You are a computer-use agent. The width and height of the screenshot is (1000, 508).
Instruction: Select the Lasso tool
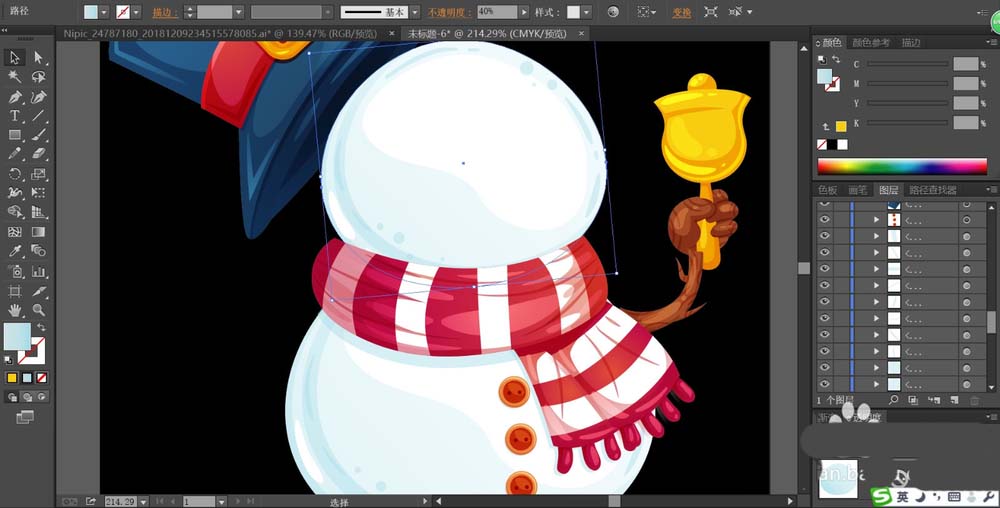(38, 77)
